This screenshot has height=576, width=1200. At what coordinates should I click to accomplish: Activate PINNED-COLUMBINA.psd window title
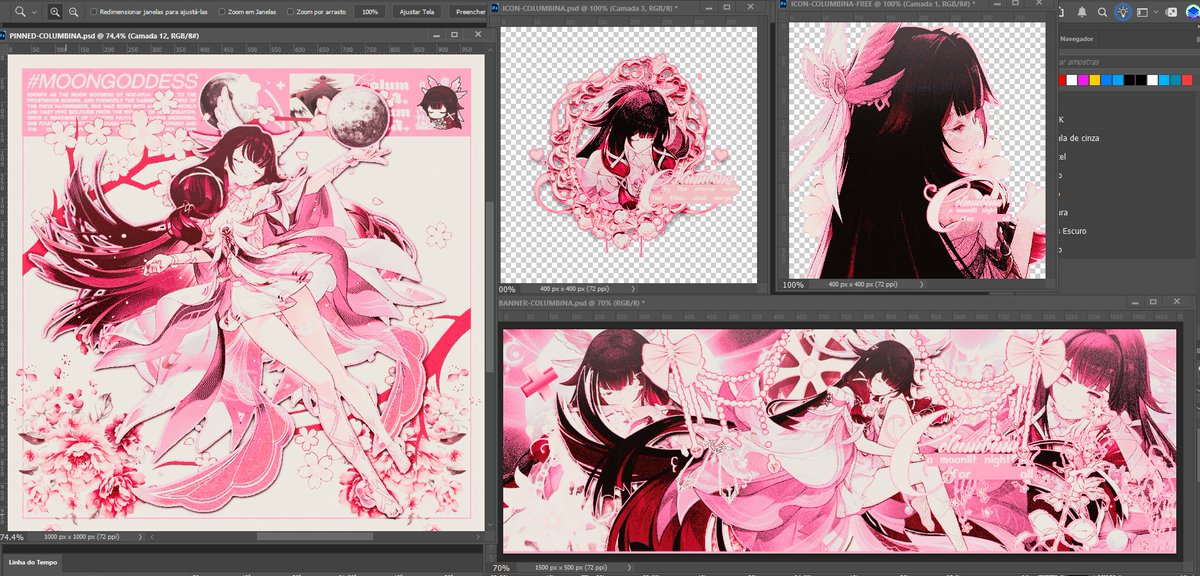[104, 34]
